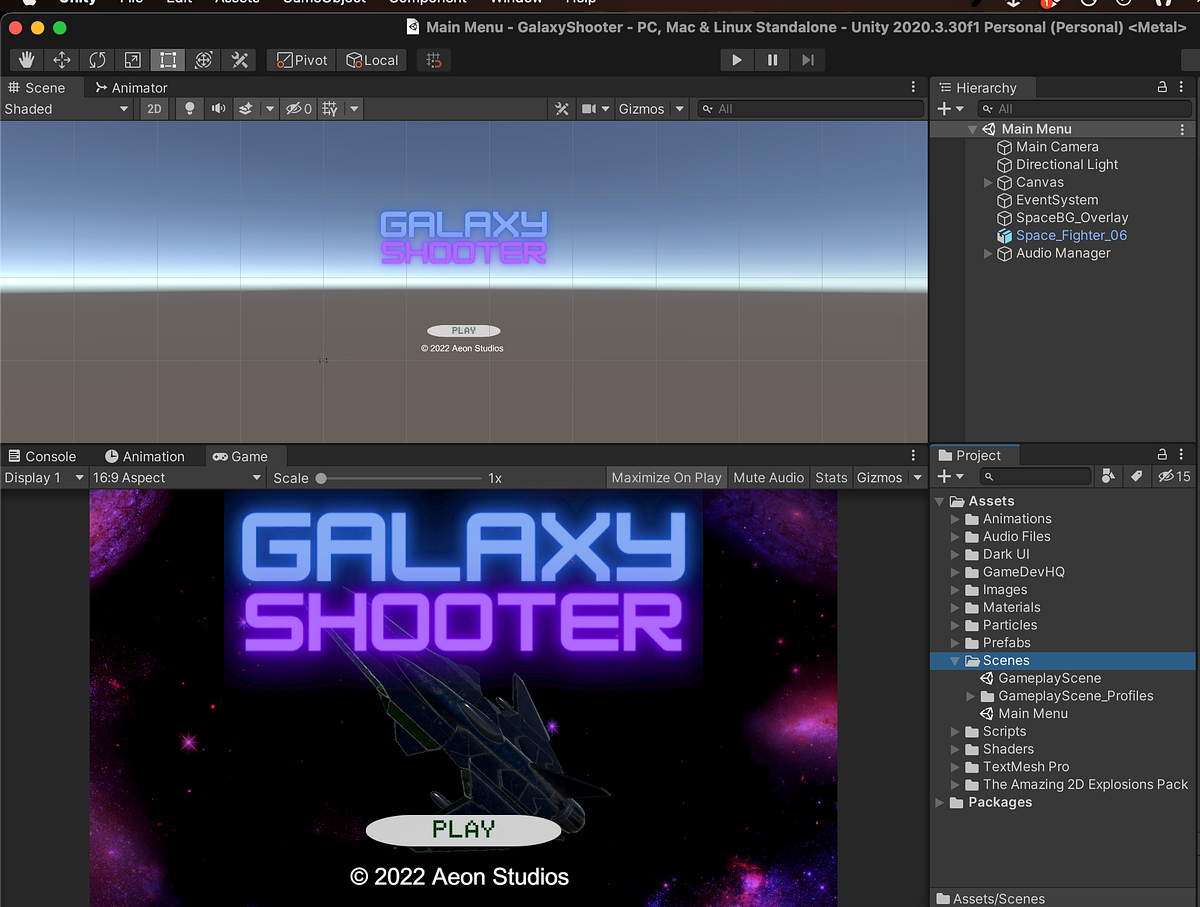Select the Scale tool
This screenshot has width=1200, height=907.
click(132, 60)
